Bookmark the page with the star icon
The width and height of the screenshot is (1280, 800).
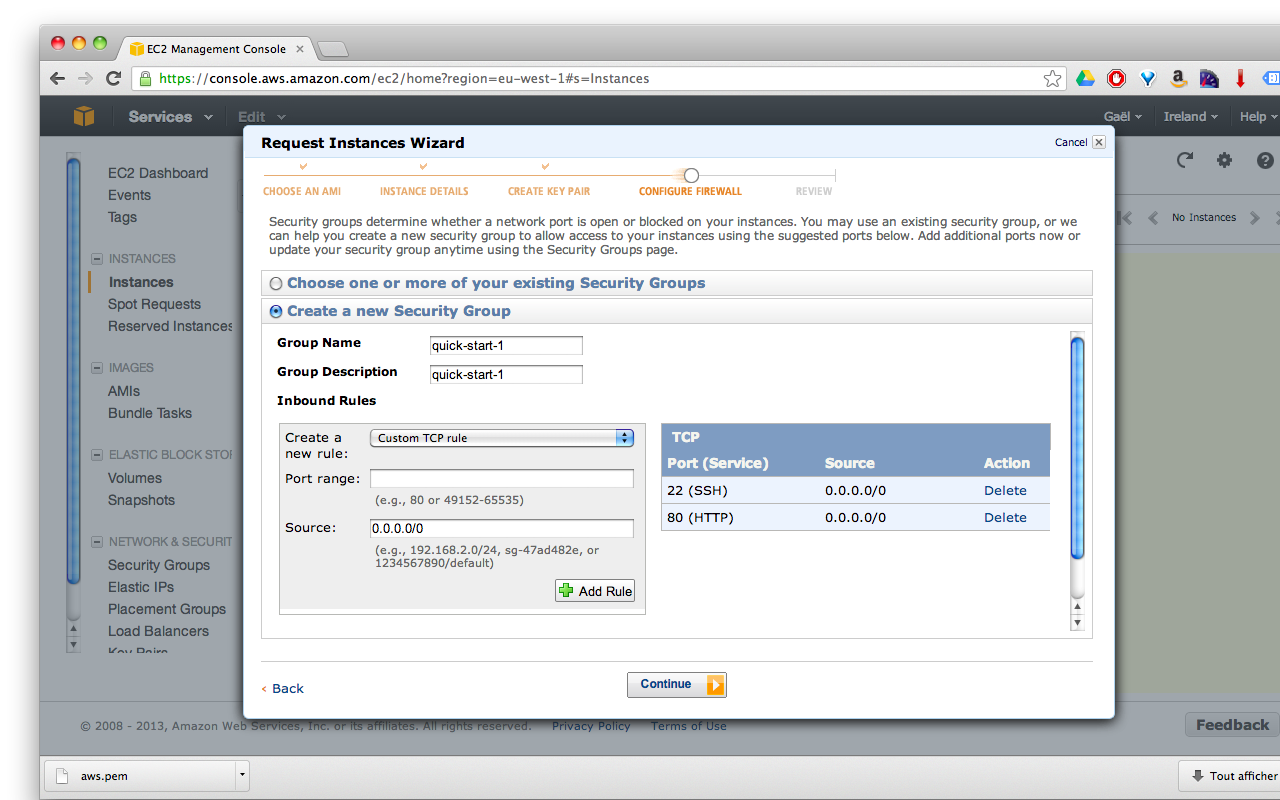click(x=1052, y=77)
